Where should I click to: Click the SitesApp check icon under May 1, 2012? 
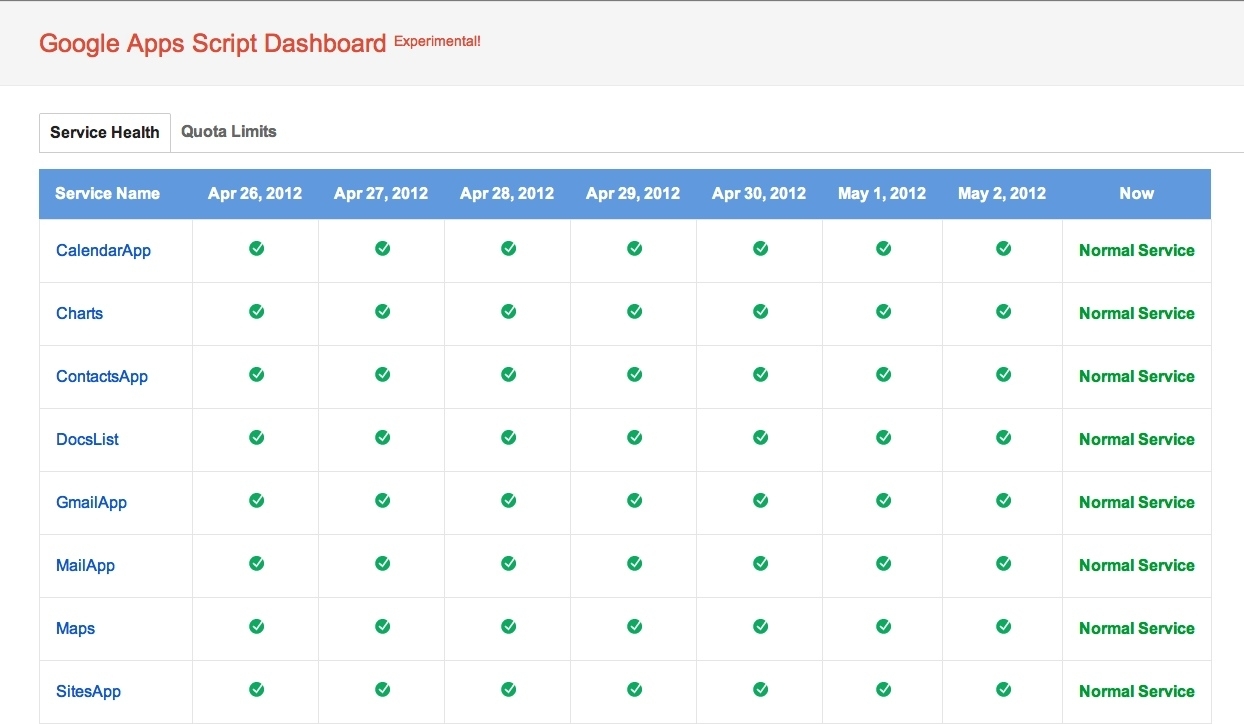pos(883,689)
